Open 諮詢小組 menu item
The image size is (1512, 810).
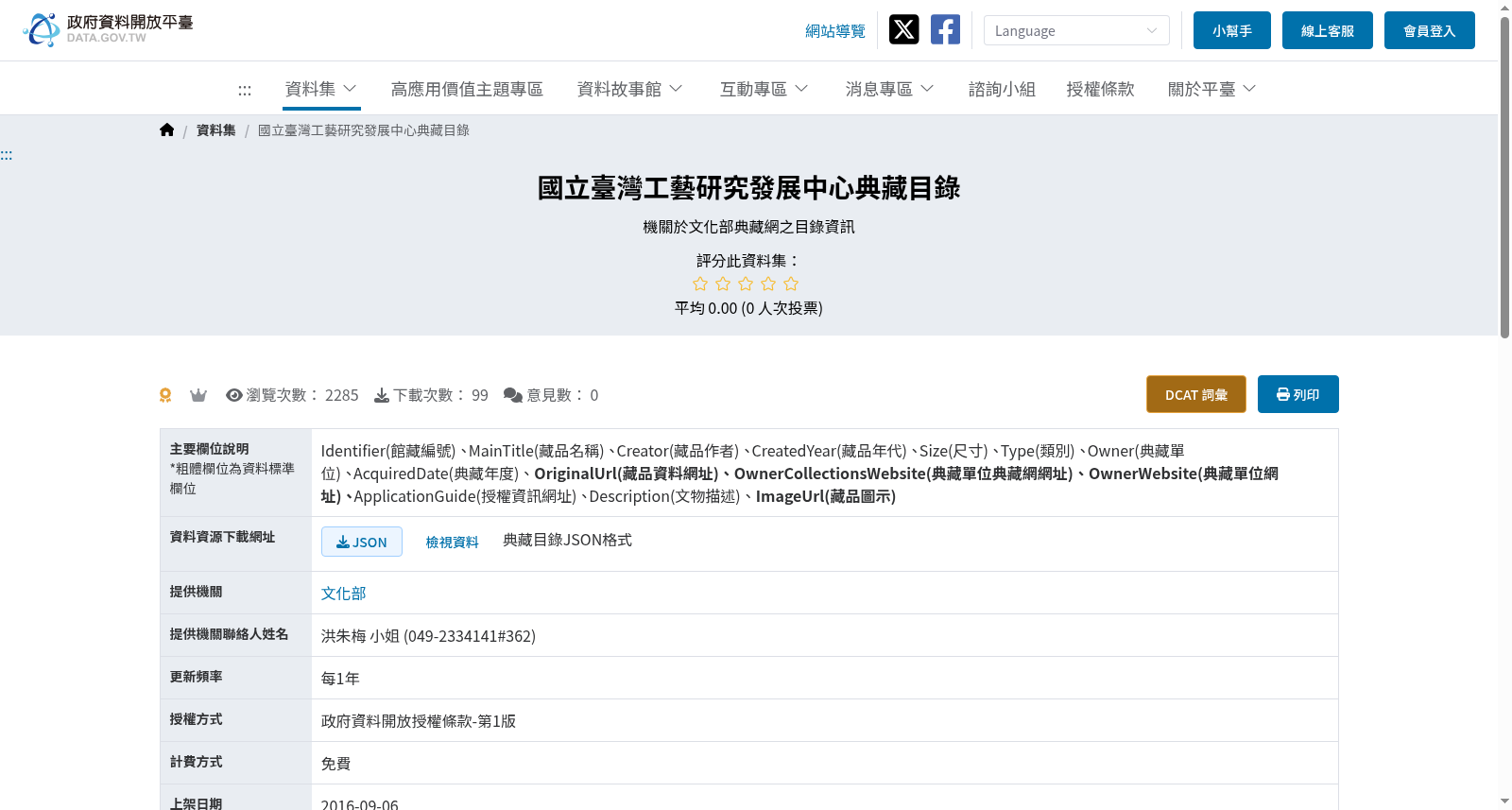tap(1002, 89)
